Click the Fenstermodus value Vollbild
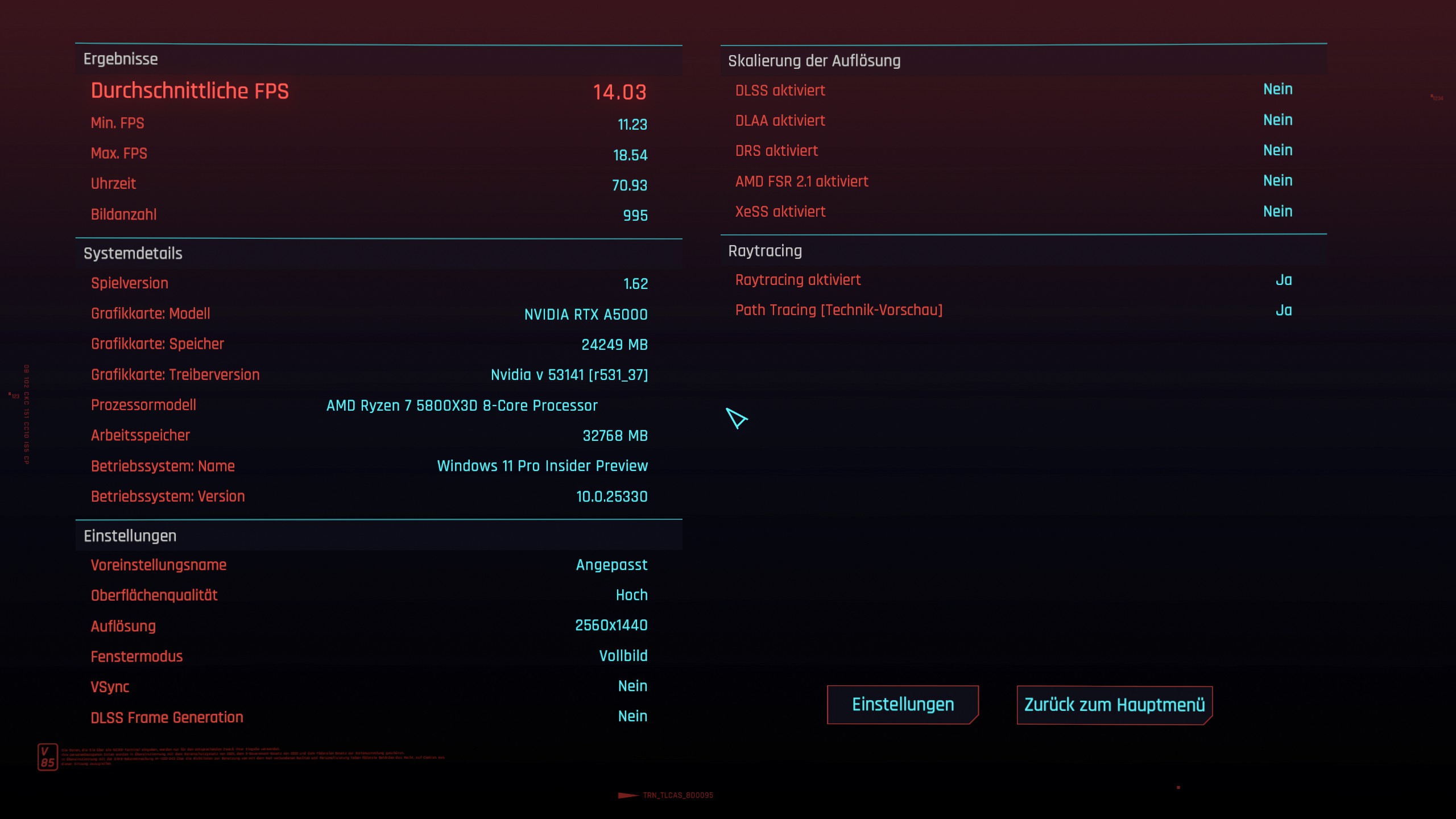Image resolution: width=1456 pixels, height=819 pixels. [x=623, y=656]
